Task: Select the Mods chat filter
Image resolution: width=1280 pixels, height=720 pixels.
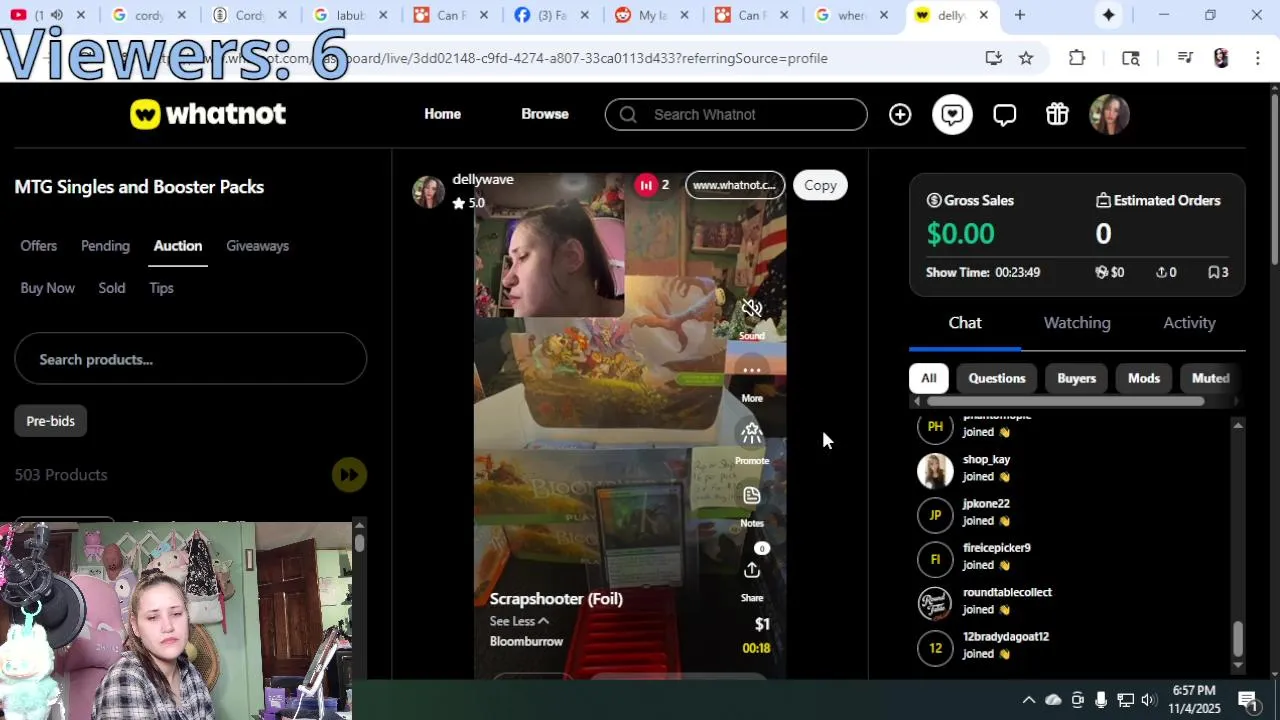Action: [x=1144, y=378]
